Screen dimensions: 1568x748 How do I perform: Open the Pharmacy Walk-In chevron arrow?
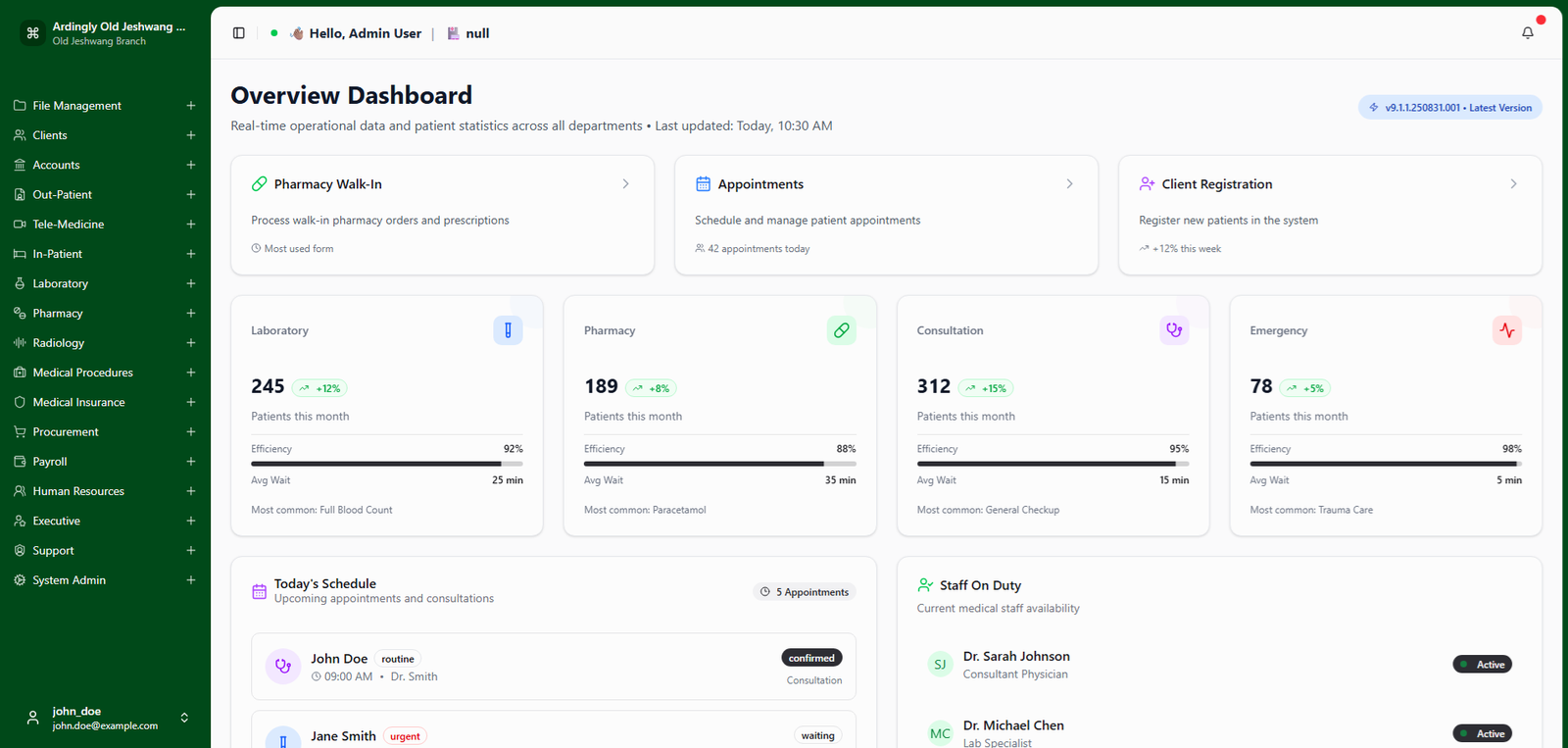click(625, 184)
